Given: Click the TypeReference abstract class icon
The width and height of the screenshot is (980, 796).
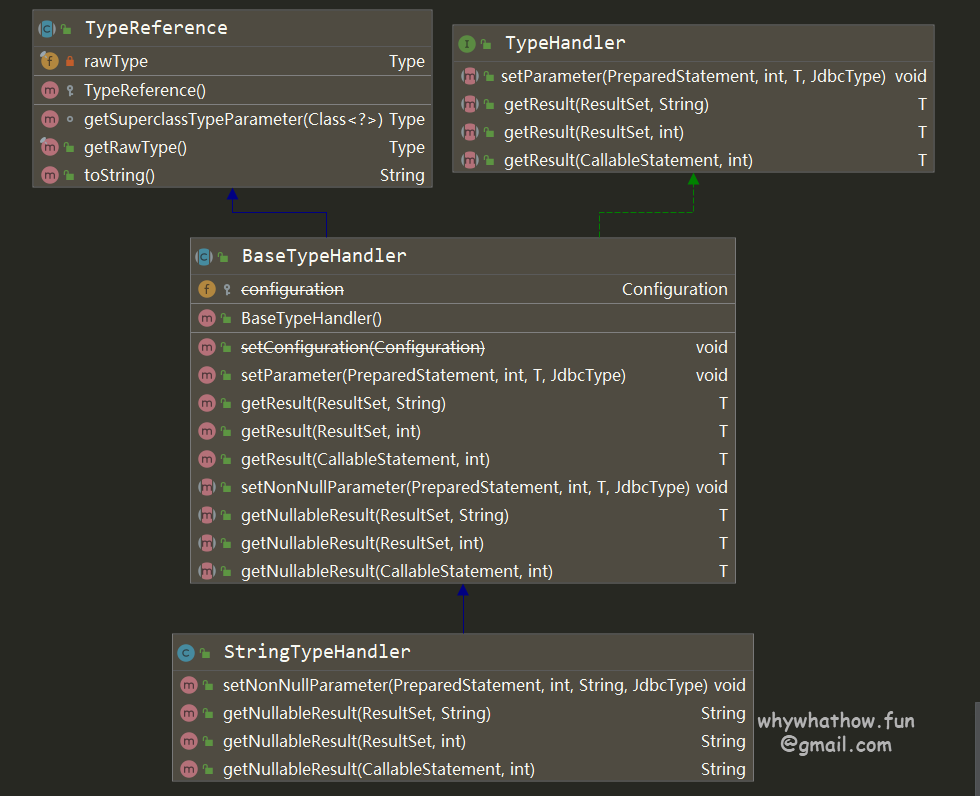Looking at the screenshot, I should pos(46,29).
